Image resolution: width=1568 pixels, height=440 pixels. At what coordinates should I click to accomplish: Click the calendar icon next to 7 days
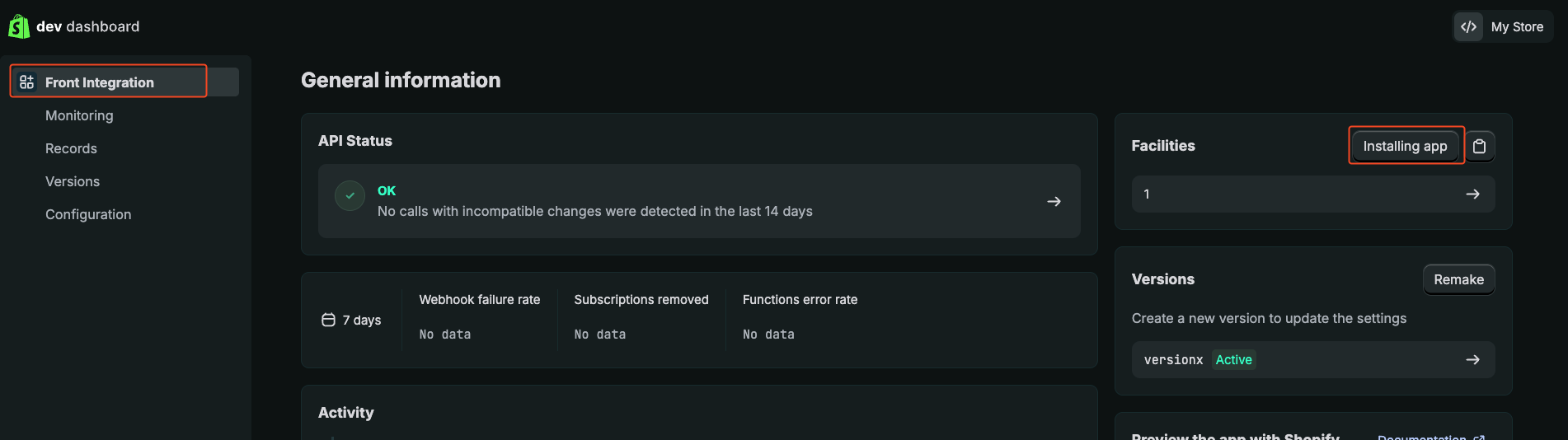point(328,320)
